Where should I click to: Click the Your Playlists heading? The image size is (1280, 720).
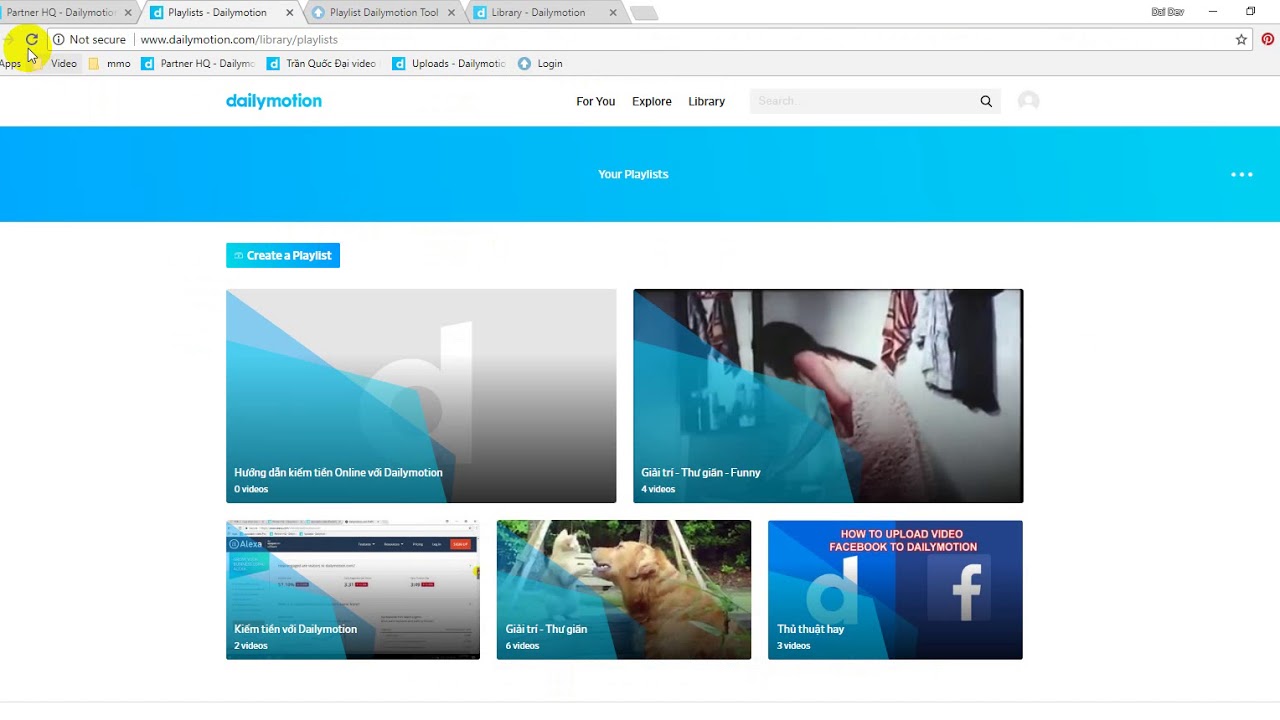coord(633,174)
